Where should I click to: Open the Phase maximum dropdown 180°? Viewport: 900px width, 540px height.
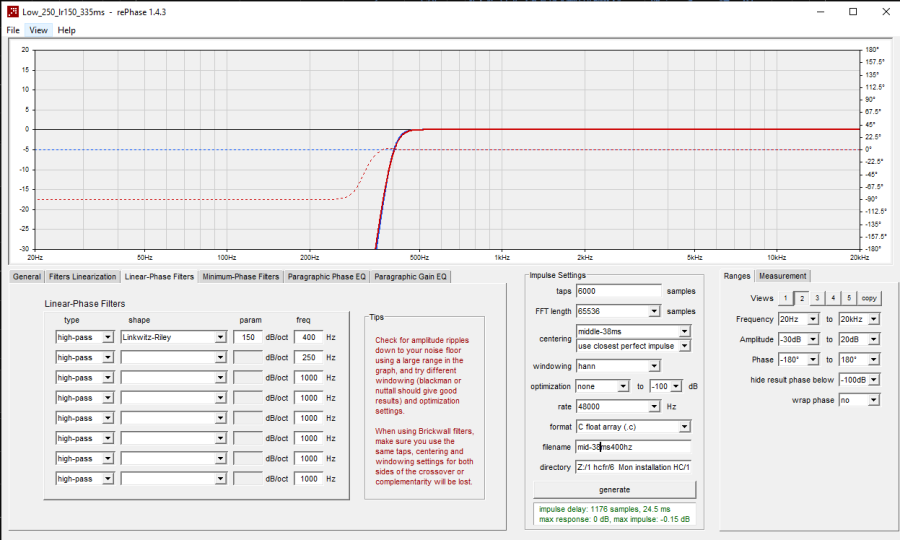click(x=859, y=359)
